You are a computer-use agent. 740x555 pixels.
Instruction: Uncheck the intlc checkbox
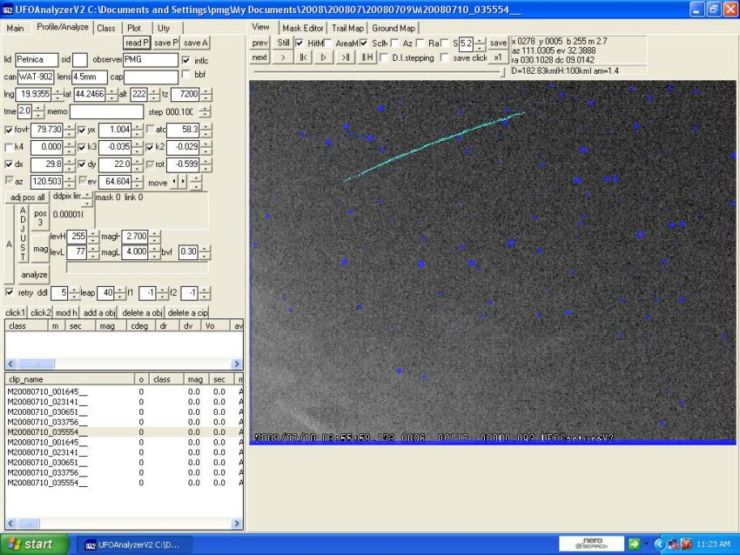click(186, 60)
